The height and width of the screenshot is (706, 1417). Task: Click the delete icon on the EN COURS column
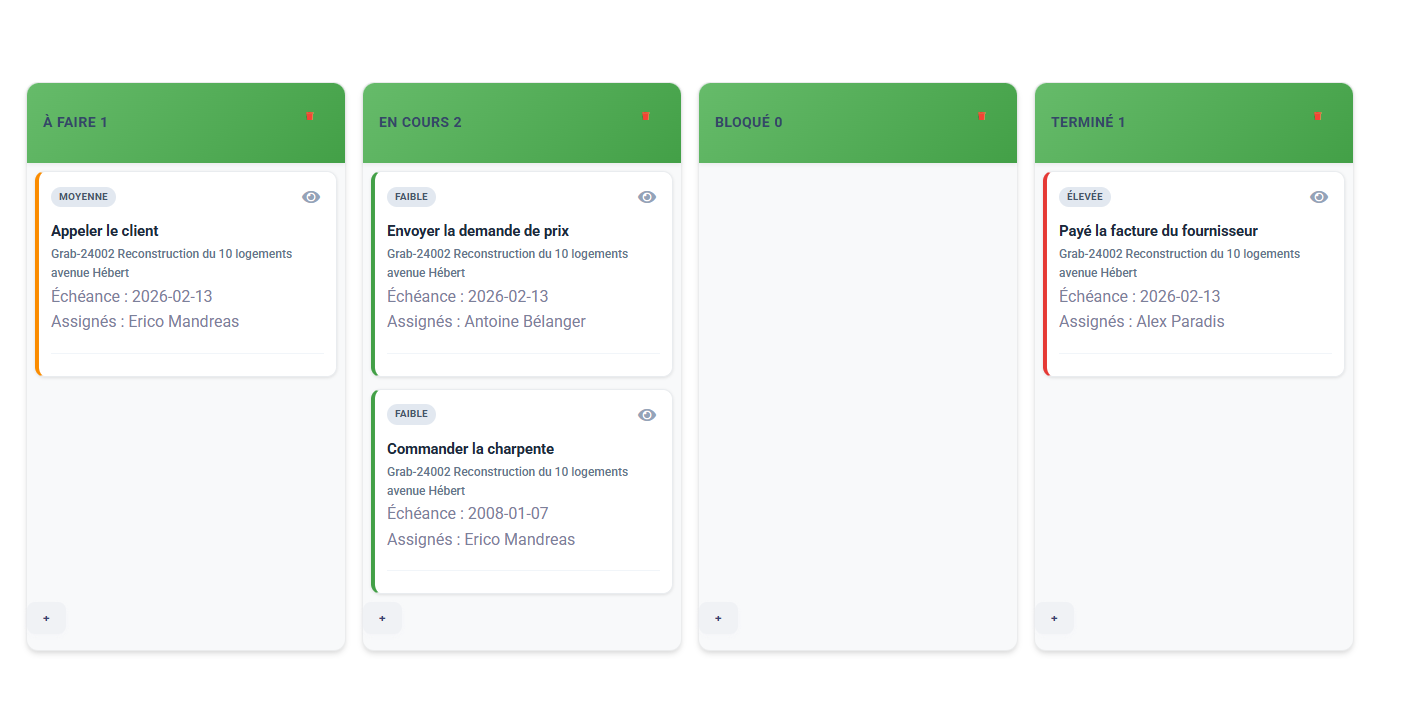(x=646, y=116)
